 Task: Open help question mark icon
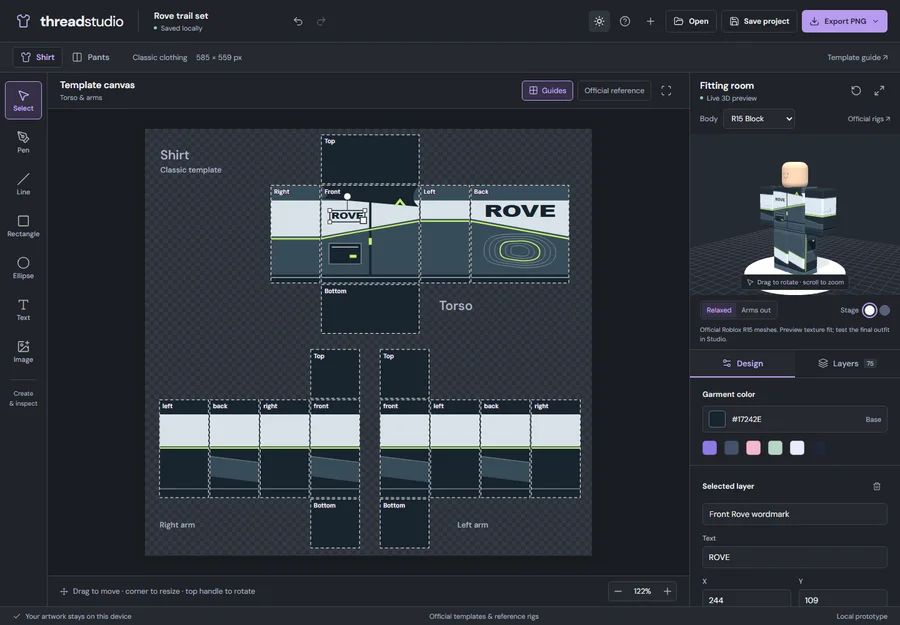coord(625,21)
